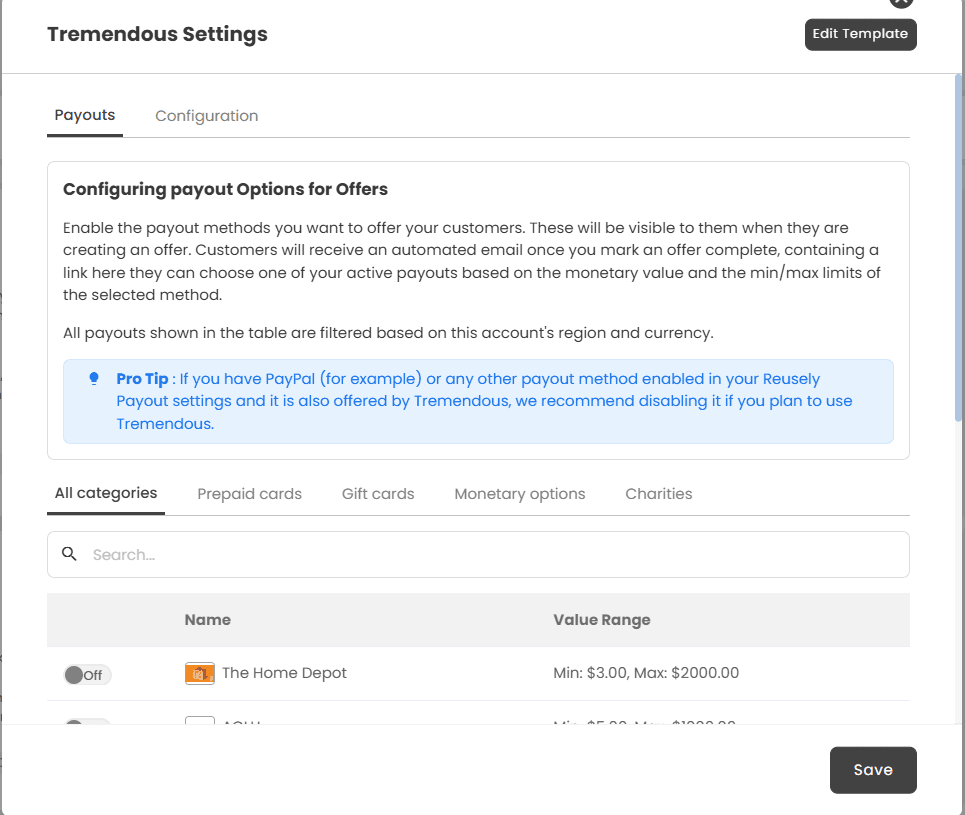
Task: Click the Pro Tip lightbulb icon
Action: pos(94,379)
